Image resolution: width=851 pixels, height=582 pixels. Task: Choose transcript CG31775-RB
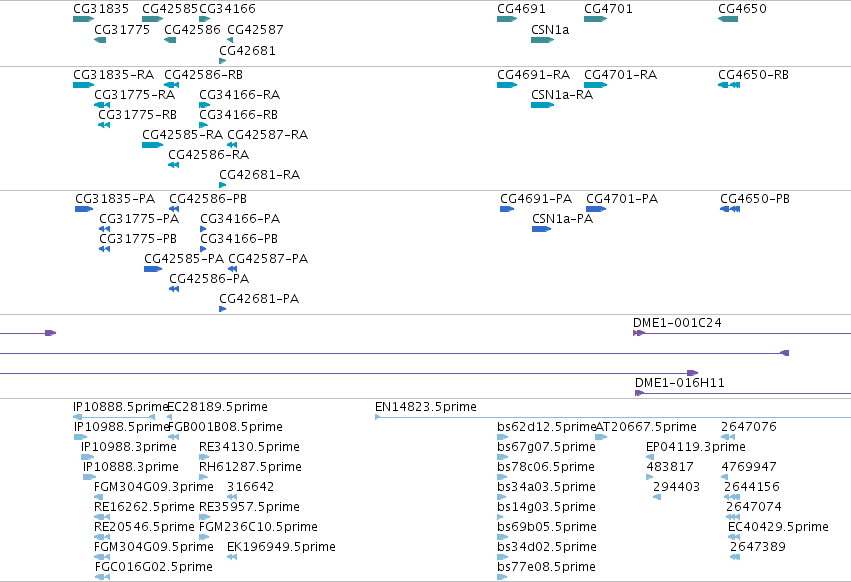coord(137,115)
